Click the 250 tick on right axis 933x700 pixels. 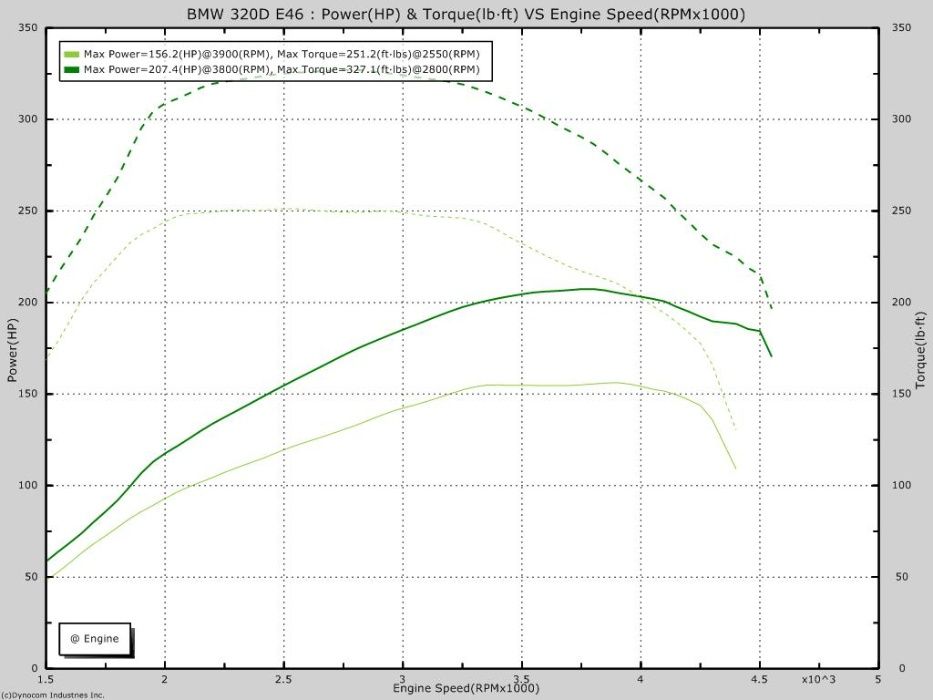901,211
